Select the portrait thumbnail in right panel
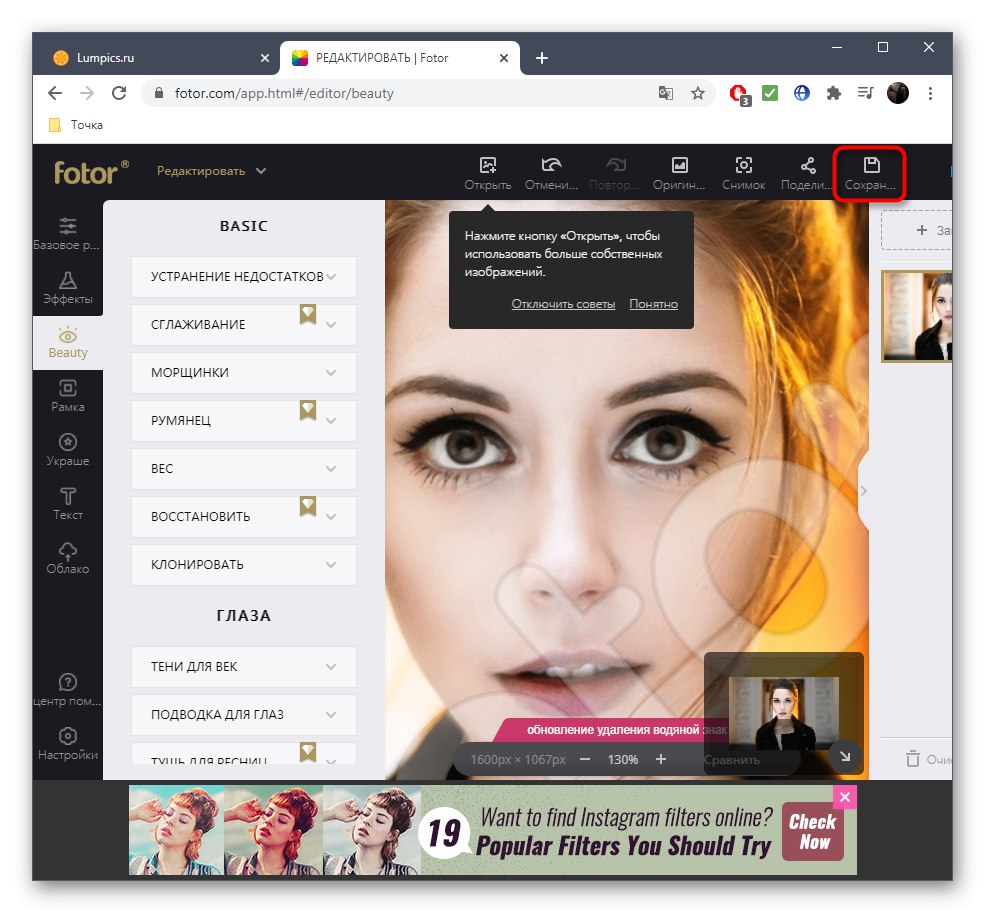 916,316
